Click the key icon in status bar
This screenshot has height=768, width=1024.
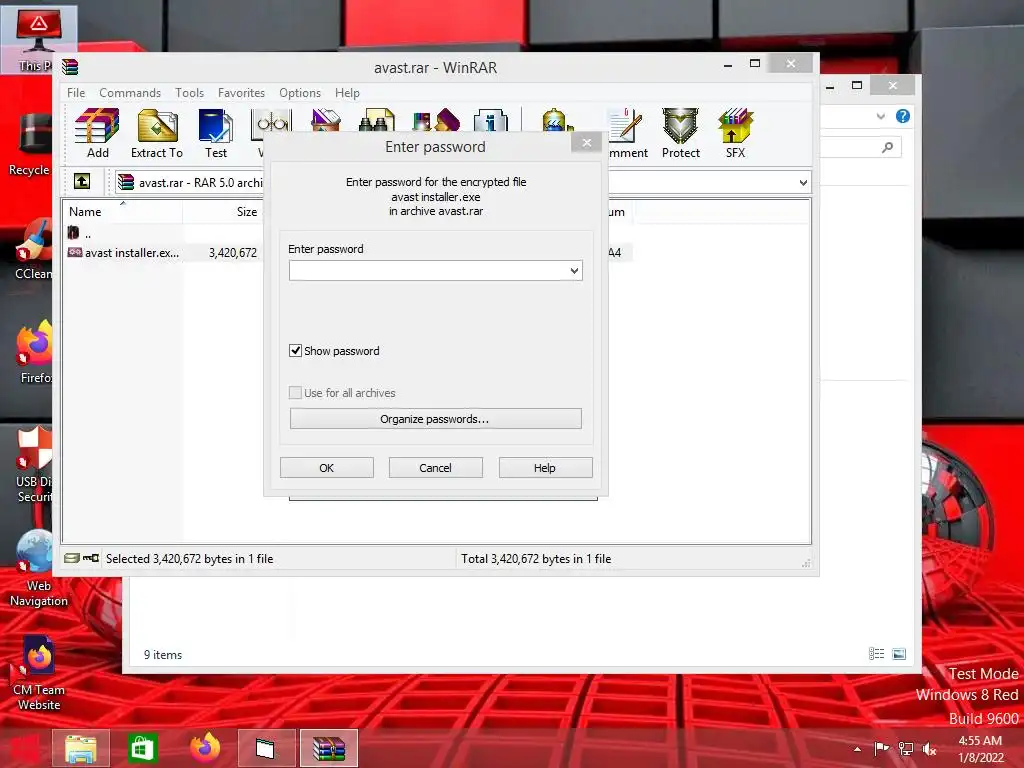coord(91,558)
